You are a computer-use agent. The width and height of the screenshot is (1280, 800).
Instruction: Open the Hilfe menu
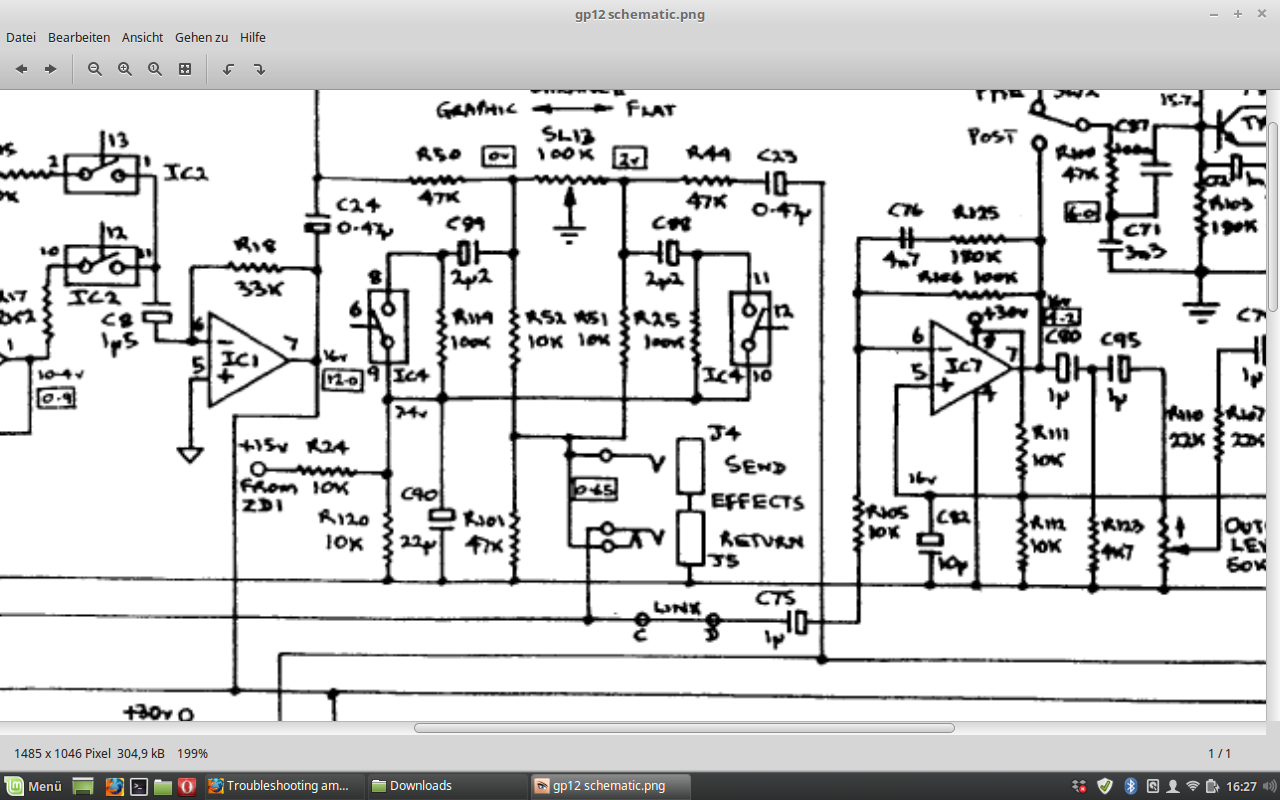pyautogui.click(x=253, y=37)
